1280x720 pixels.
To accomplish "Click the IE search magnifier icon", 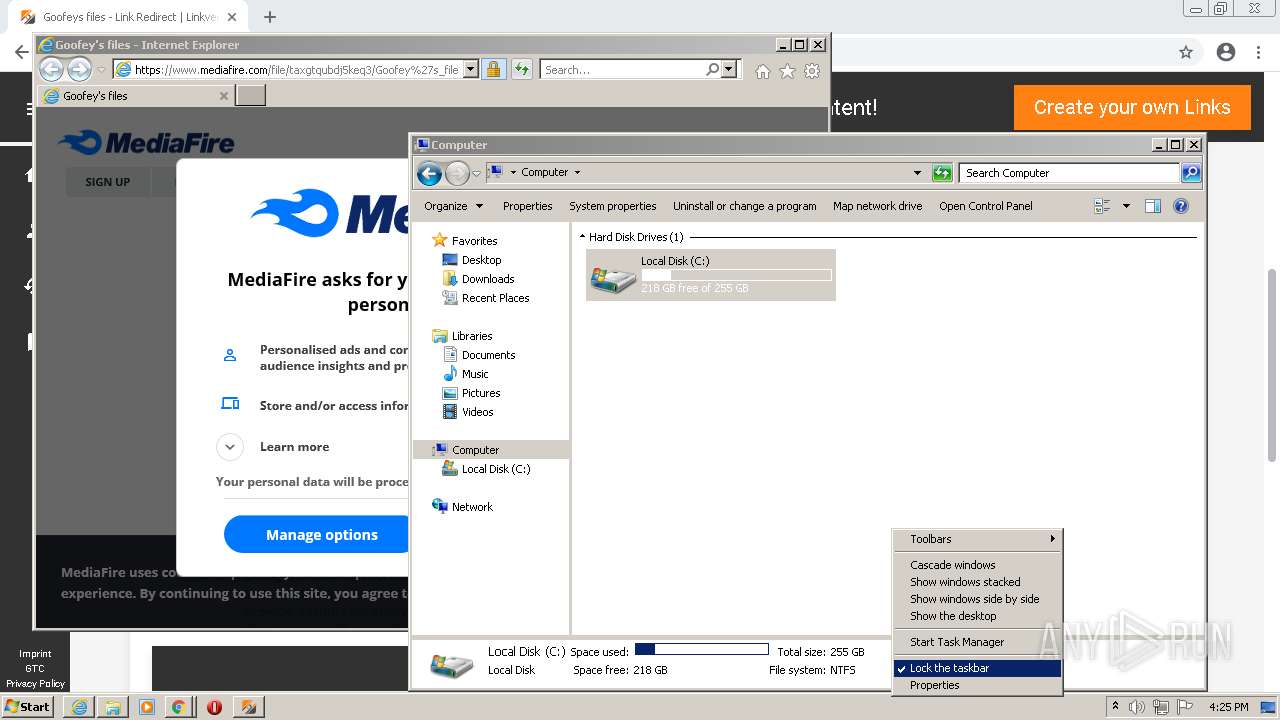I will (712, 69).
